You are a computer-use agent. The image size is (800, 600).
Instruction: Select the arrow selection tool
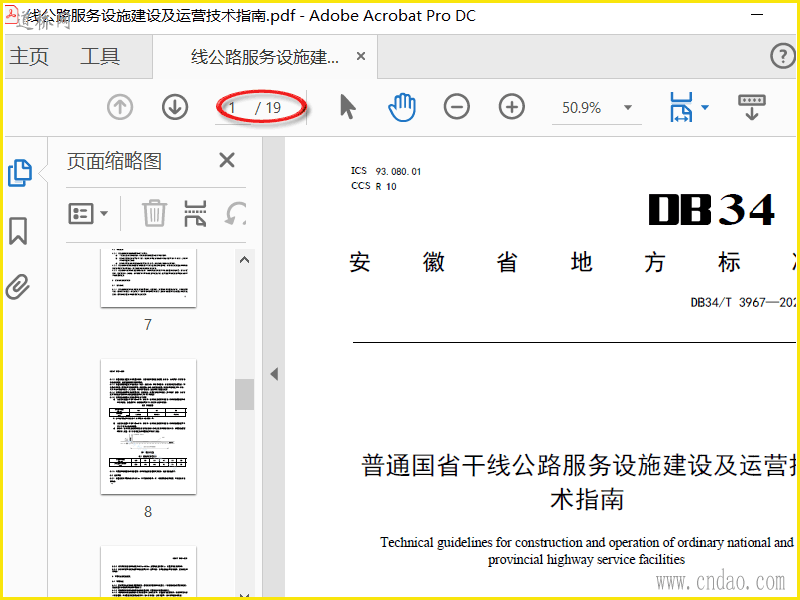pos(347,107)
